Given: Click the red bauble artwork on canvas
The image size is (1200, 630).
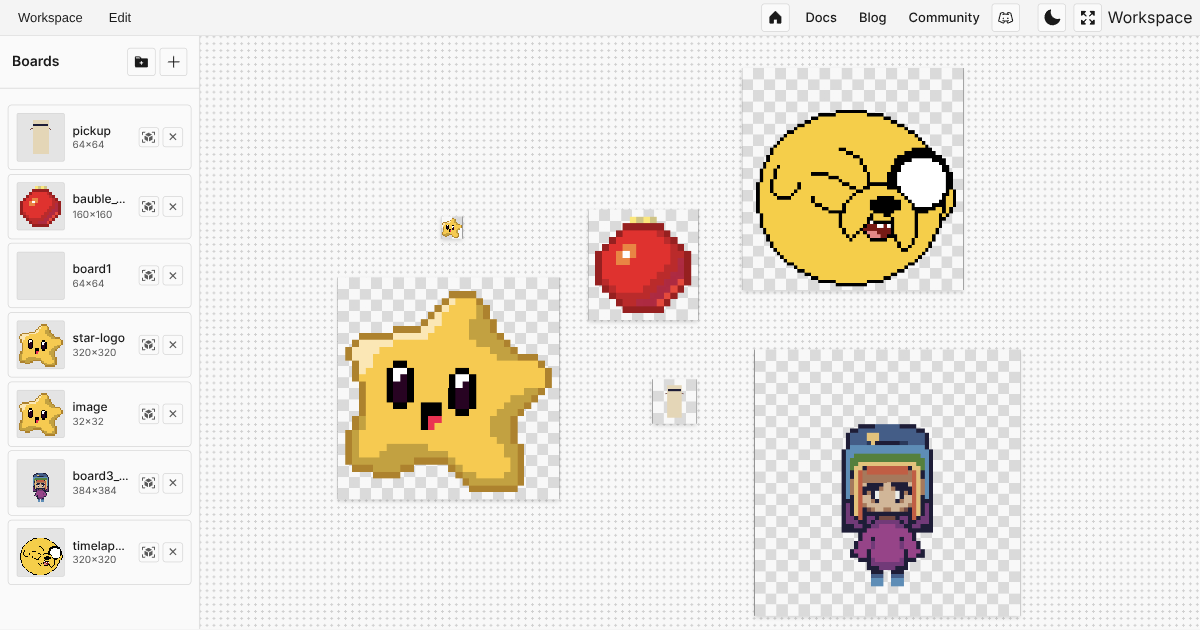Looking at the screenshot, I should click(643, 265).
